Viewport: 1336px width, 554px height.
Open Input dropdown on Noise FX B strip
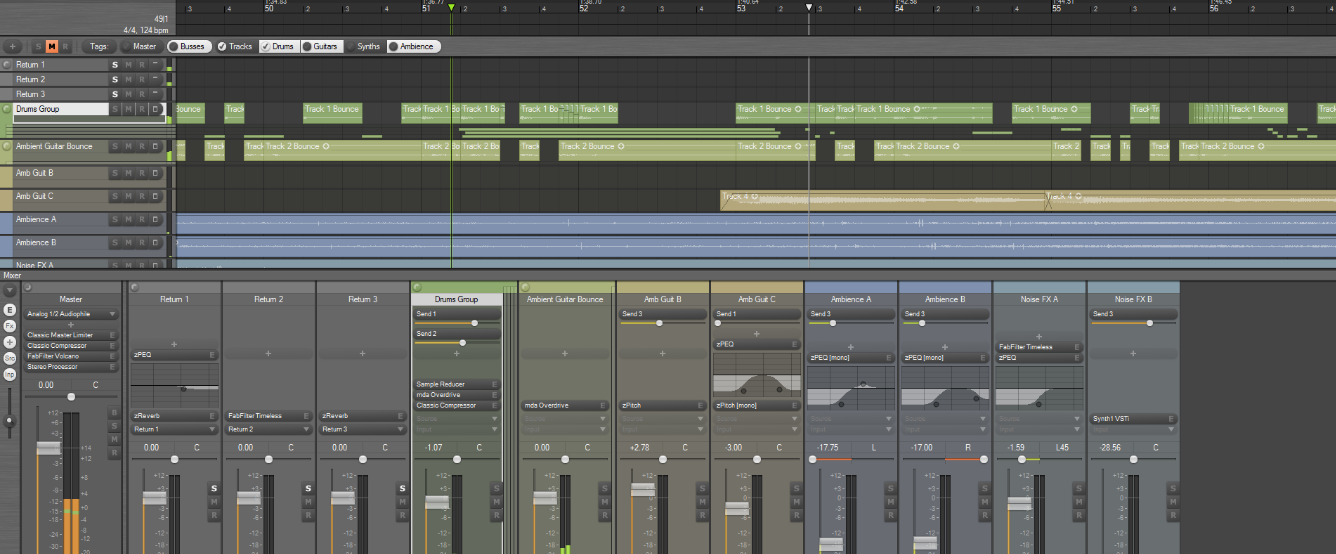click(1132, 429)
